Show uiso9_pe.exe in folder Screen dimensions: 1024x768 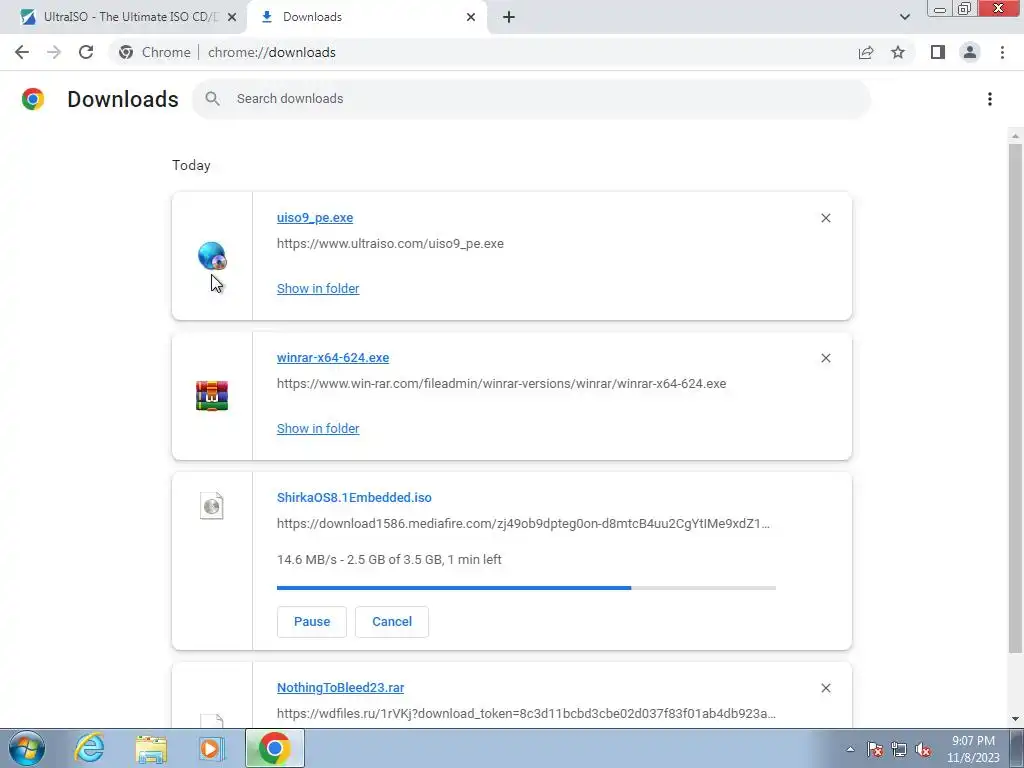coord(318,288)
